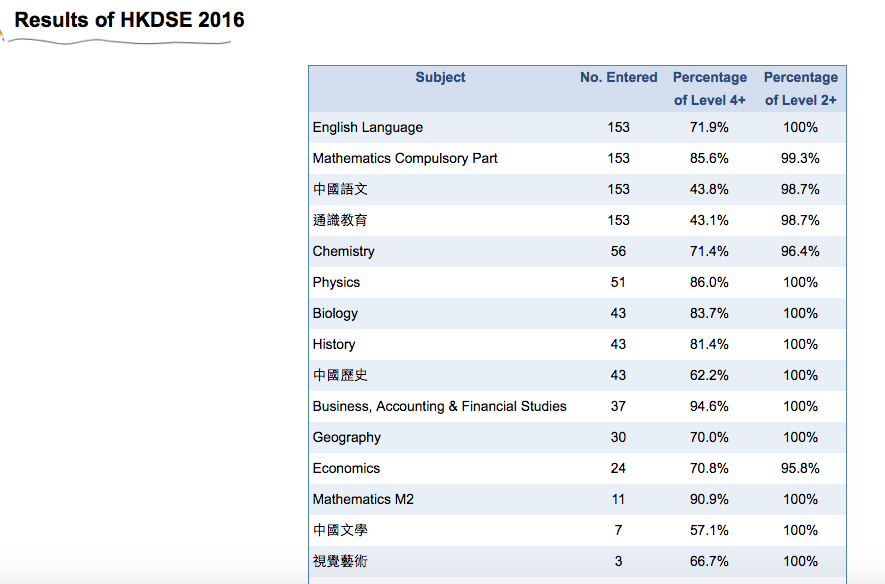Click the 83.7% value for Biology
Image resolution: width=885 pixels, height=584 pixels.
[x=709, y=314]
